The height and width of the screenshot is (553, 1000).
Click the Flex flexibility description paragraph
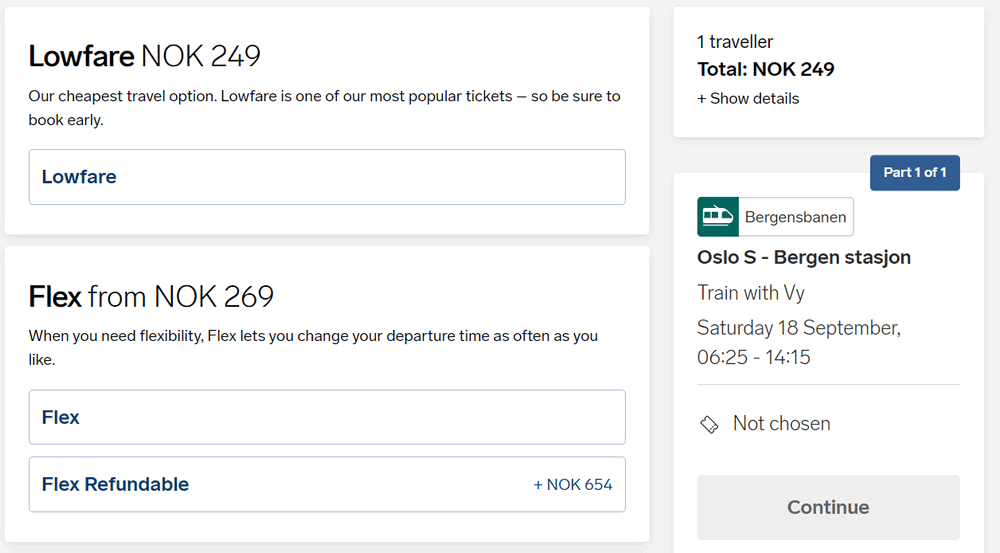click(313, 347)
